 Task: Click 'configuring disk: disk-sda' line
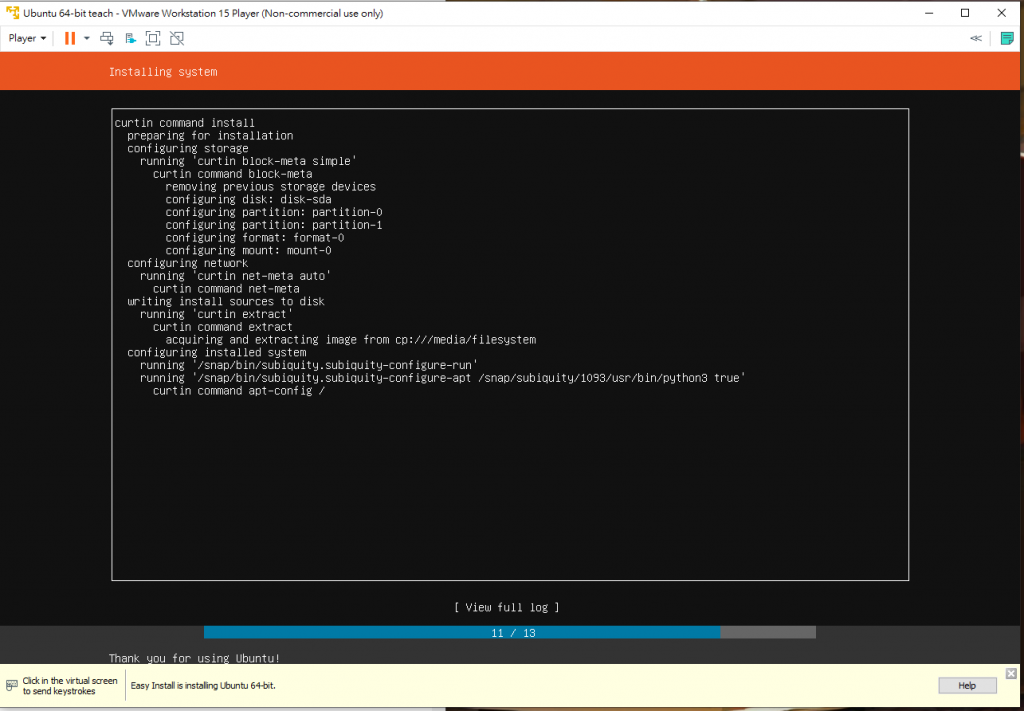(249, 199)
